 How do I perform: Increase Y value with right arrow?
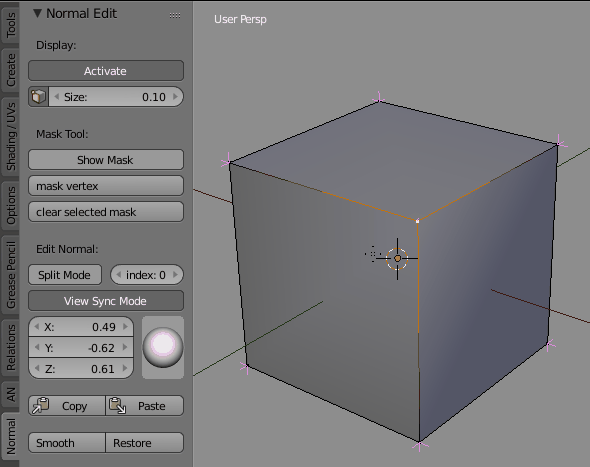point(126,348)
